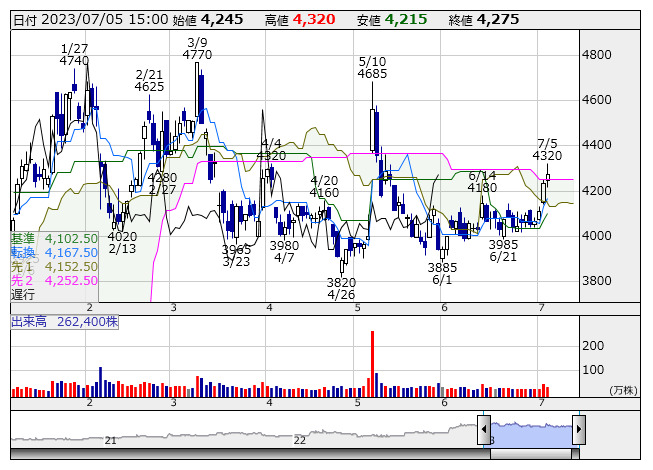Image resolution: width=653 pixels, height=470 pixels.
Task: Click year 21 in the navigator timeline
Action: [x=111, y=440]
